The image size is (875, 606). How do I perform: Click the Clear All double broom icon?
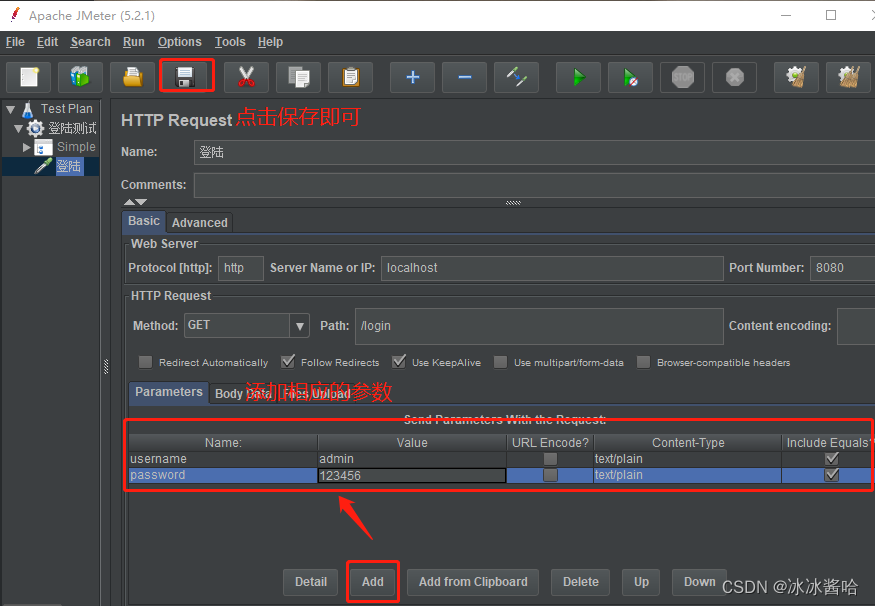click(x=848, y=77)
